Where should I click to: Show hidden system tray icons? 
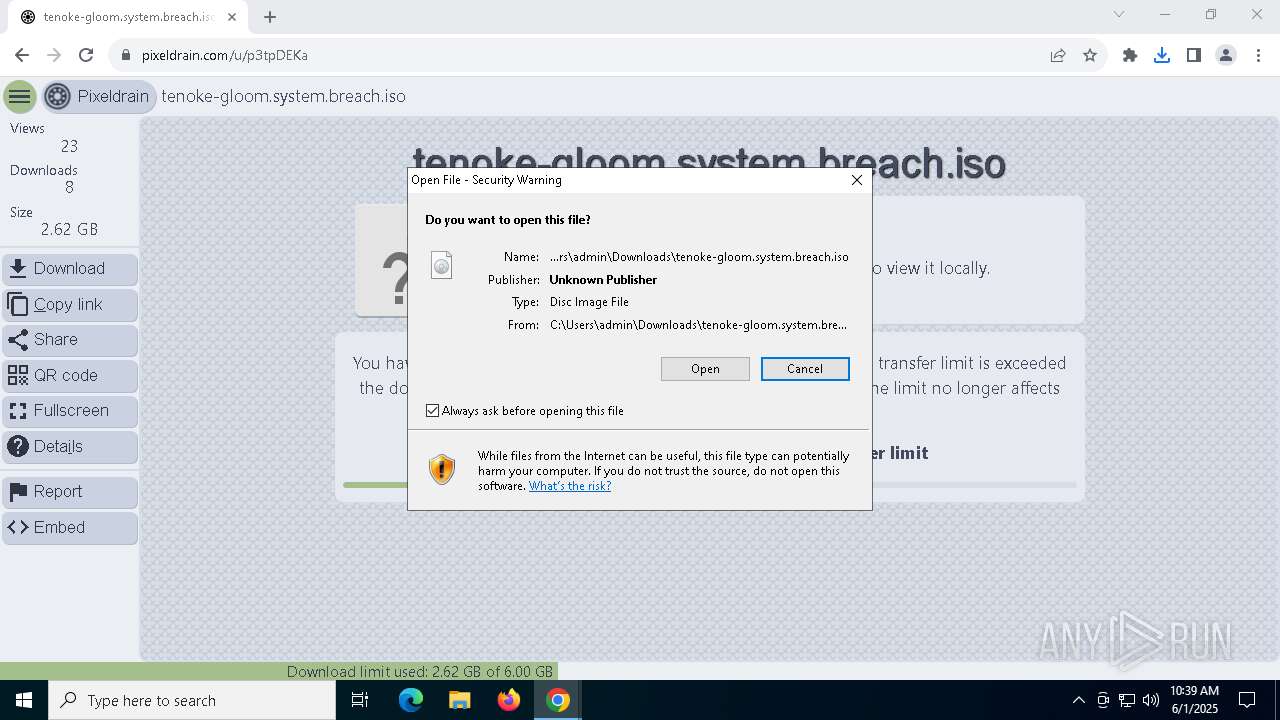(1078, 700)
